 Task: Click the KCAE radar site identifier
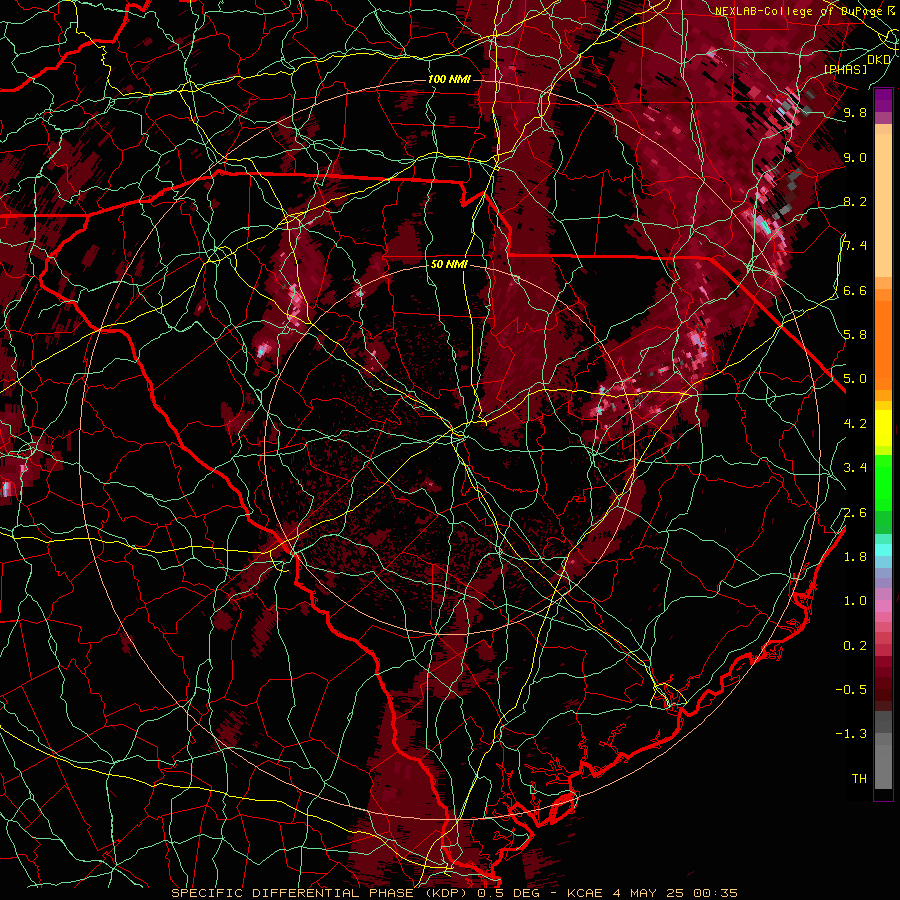584,893
